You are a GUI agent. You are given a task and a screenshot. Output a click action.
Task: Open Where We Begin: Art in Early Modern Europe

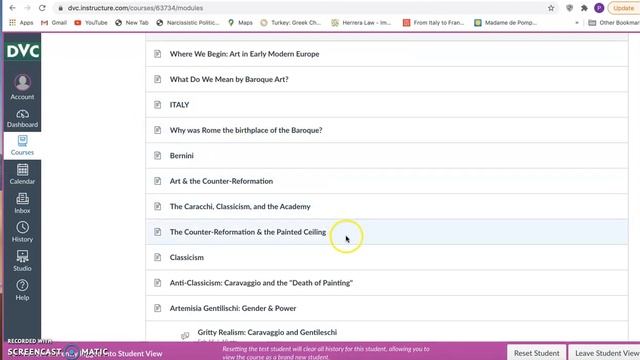click(244, 54)
